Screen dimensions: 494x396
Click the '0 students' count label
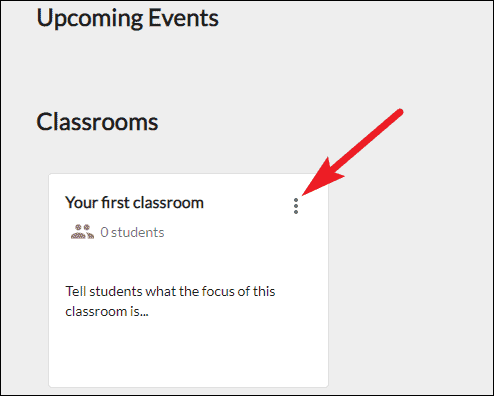point(132,232)
